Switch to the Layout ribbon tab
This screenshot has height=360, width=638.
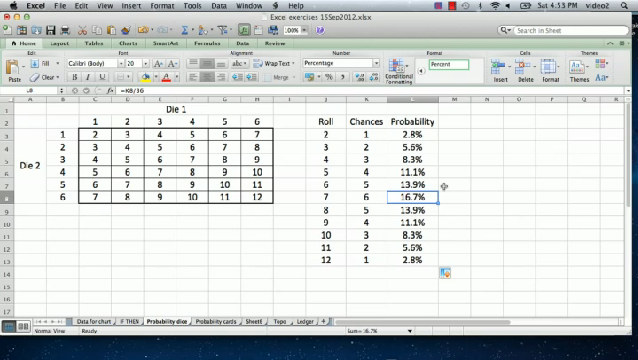click(59, 43)
